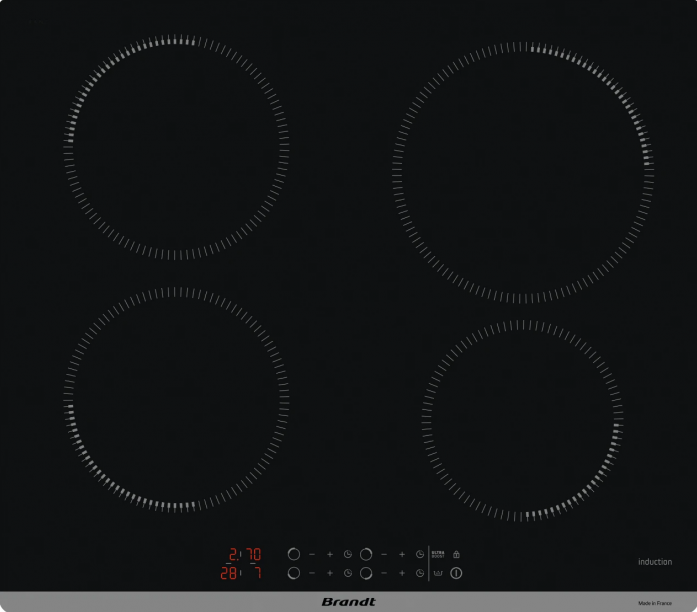Toggle the child lock padlock icon
This screenshot has width=697, height=612.
[456, 554]
